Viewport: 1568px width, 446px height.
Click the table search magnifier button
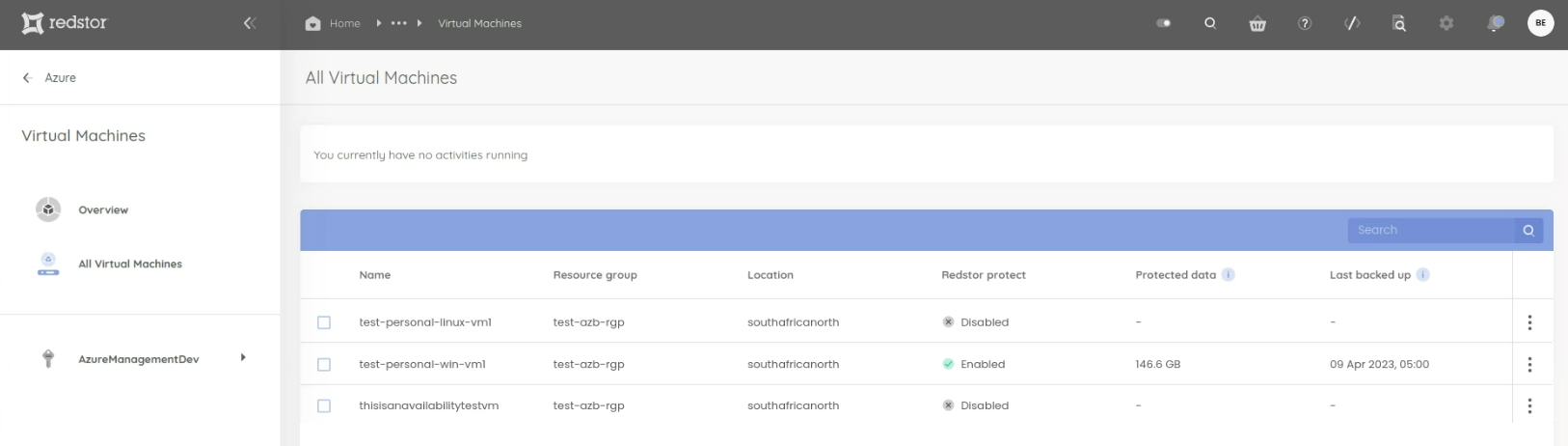[x=1528, y=230]
